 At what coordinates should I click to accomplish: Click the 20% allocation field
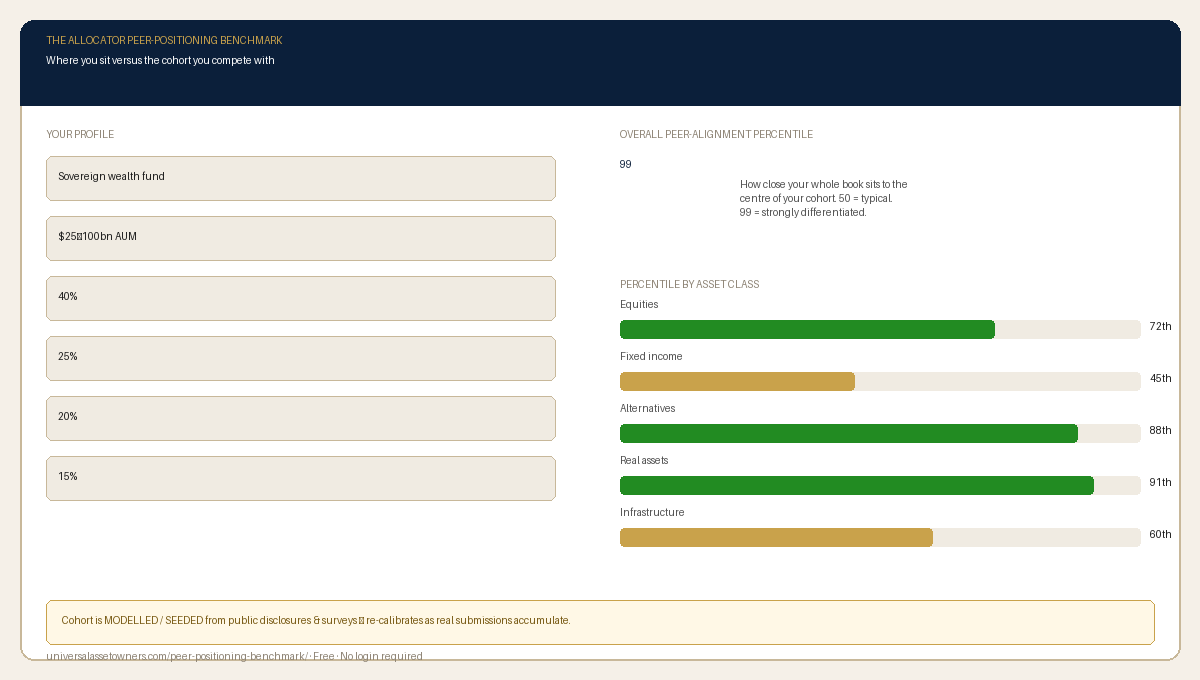301,418
